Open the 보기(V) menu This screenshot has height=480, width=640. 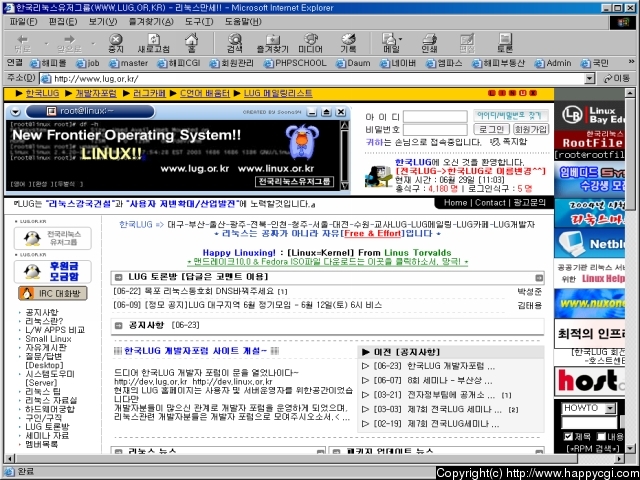pos(103,22)
